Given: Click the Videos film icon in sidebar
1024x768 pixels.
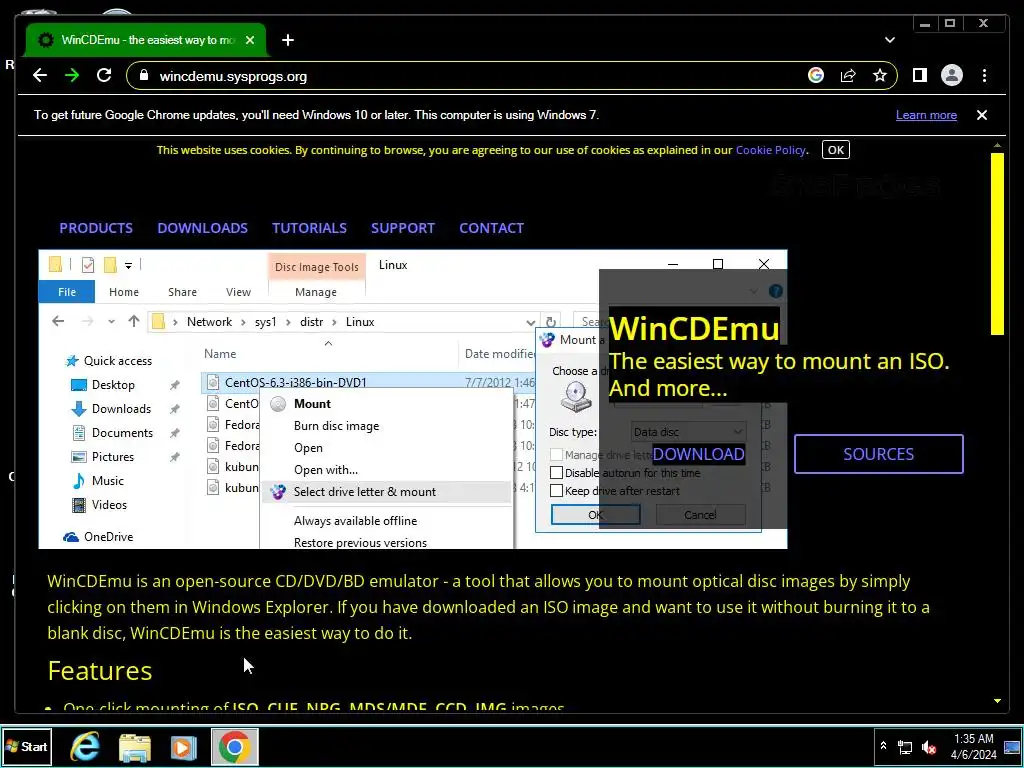Looking at the screenshot, I should 79,505.
